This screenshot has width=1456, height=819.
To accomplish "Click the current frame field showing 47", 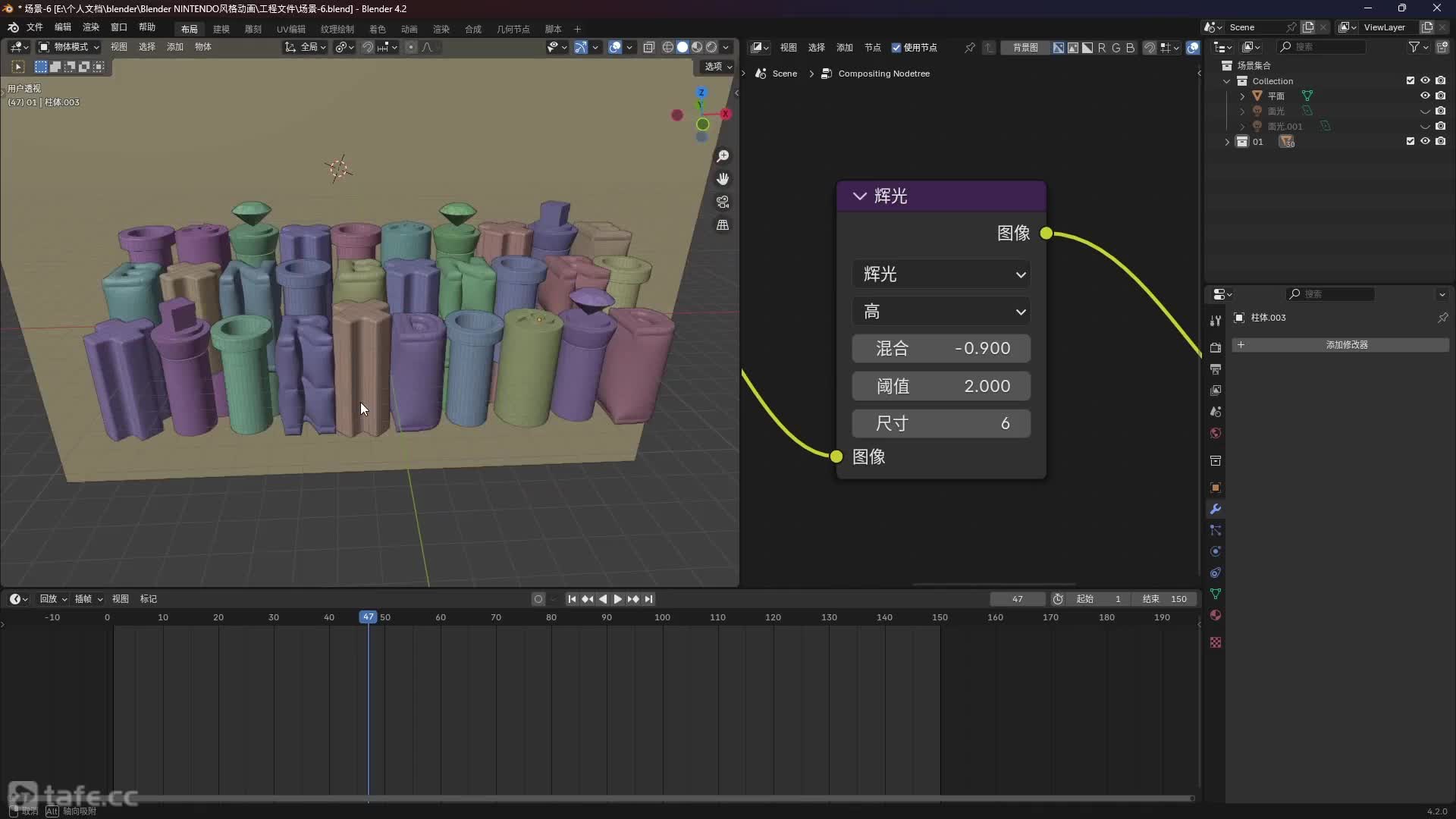I will (x=1017, y=599).
